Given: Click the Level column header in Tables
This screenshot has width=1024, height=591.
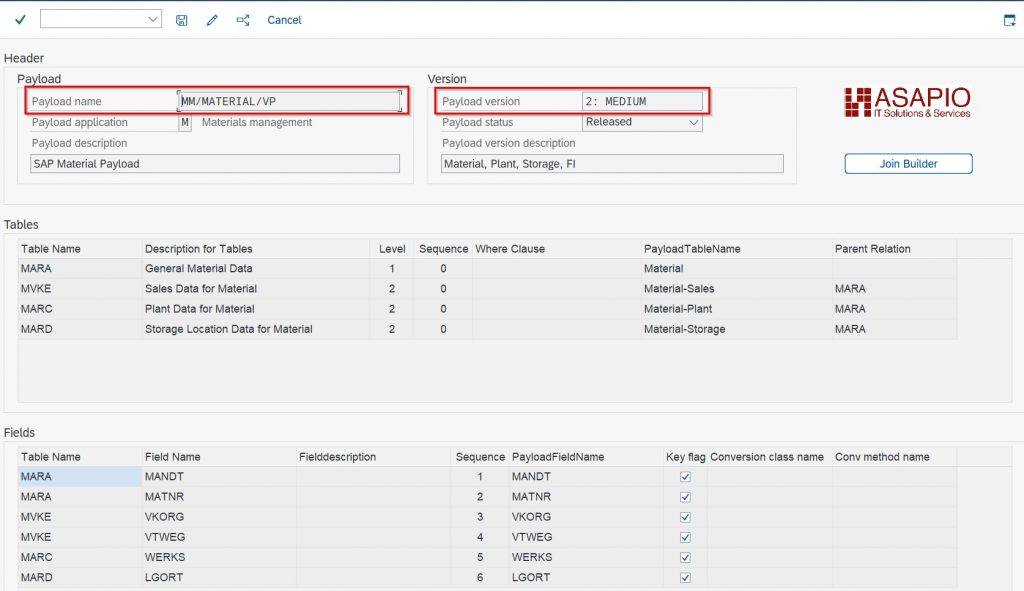Looking at the screenshot, I should [392, 249].
